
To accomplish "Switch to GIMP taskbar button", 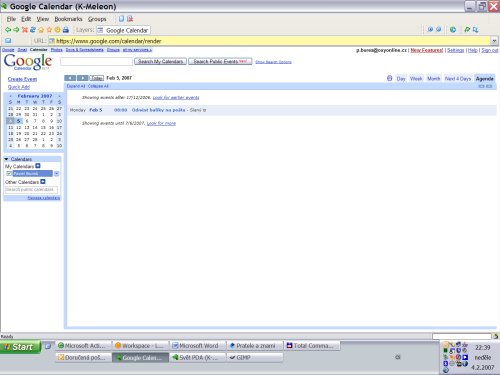I will (x=255, y=358).
